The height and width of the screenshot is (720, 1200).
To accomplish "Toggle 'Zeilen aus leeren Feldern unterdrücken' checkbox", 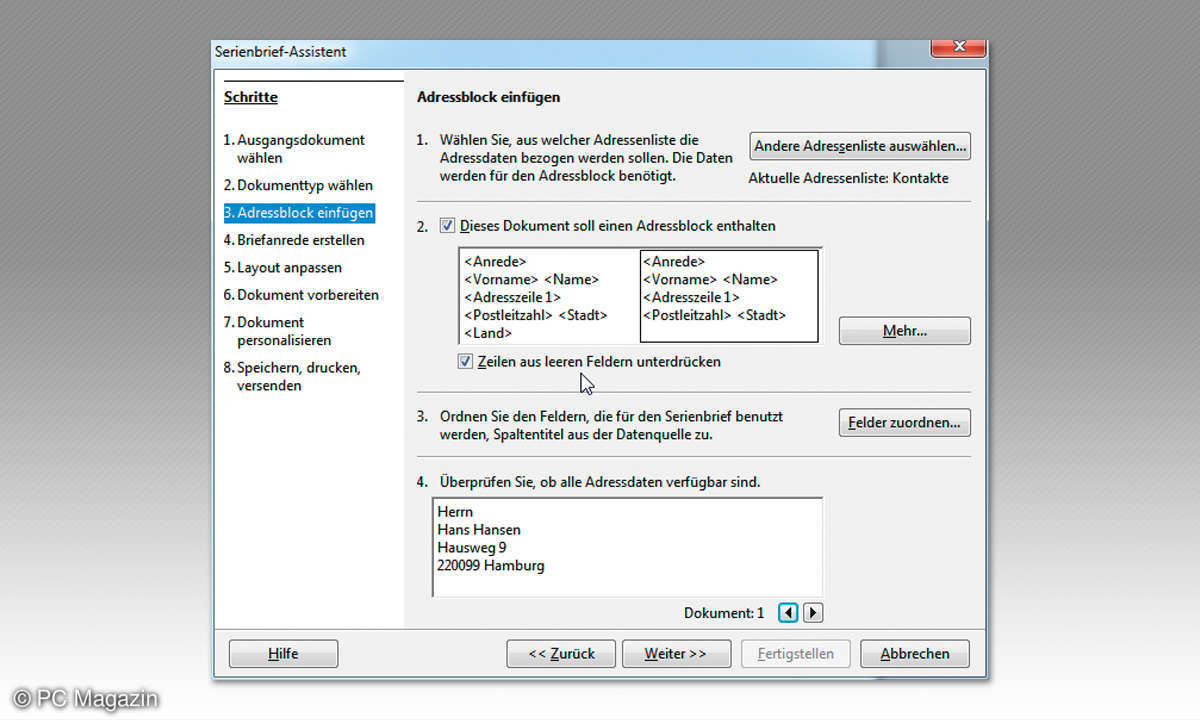I will click(465, 361).
